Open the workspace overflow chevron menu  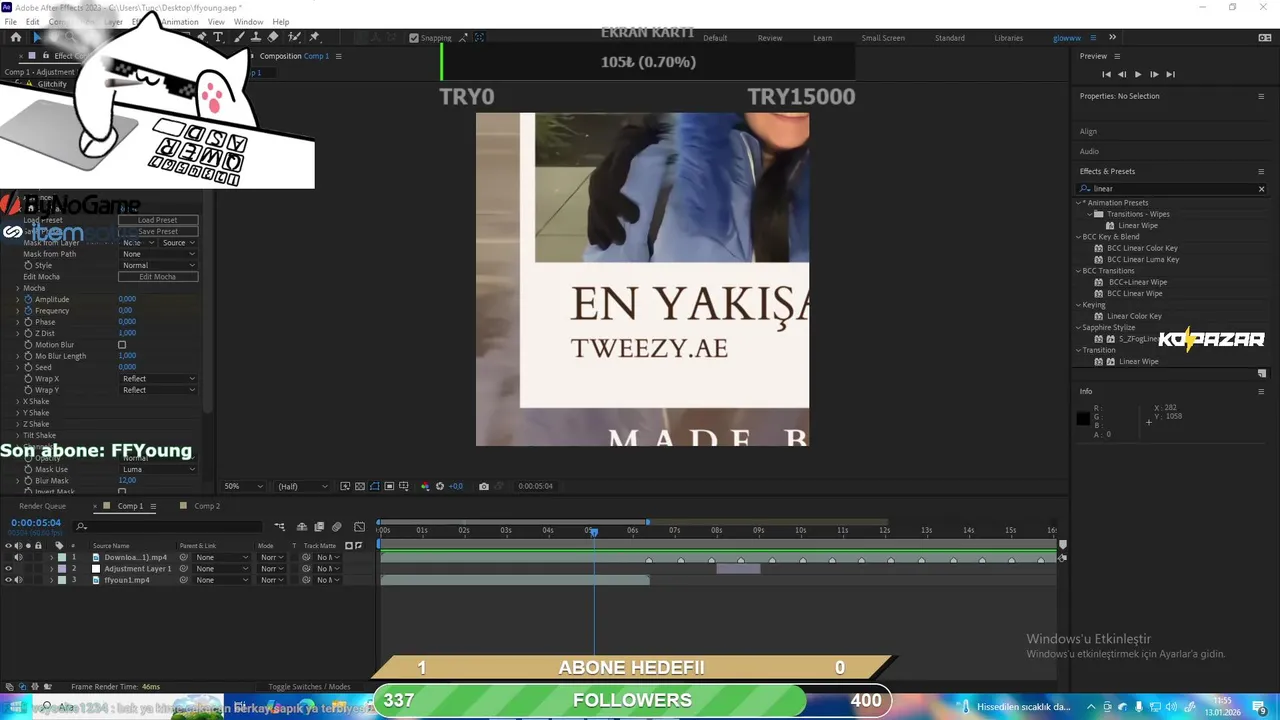tap(1112, 37)
